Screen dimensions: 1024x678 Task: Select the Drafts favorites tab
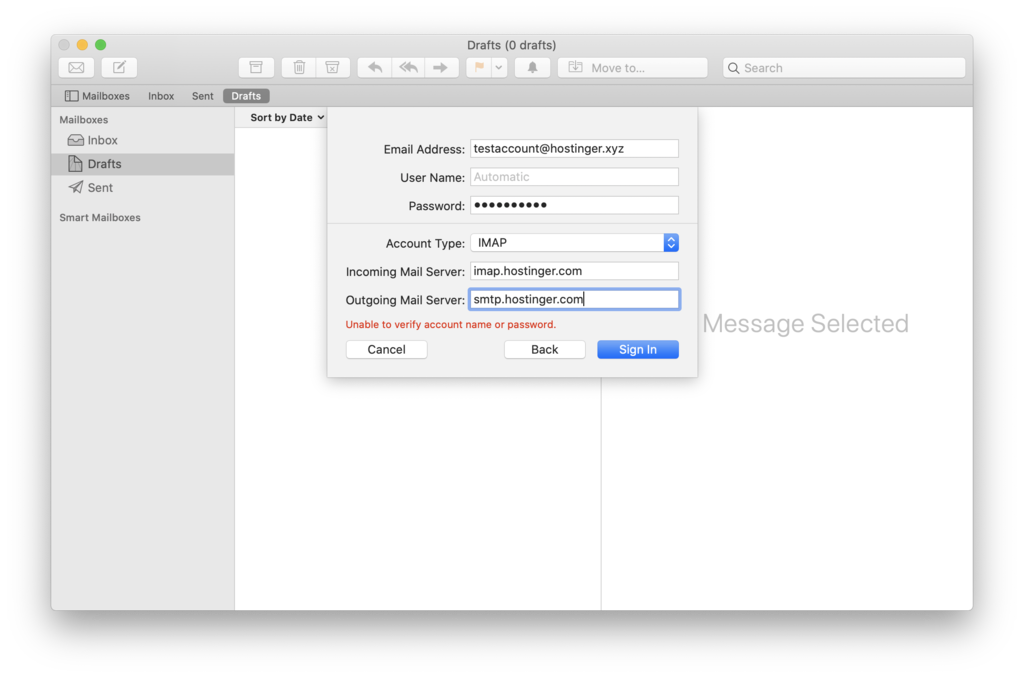[246, 96]
